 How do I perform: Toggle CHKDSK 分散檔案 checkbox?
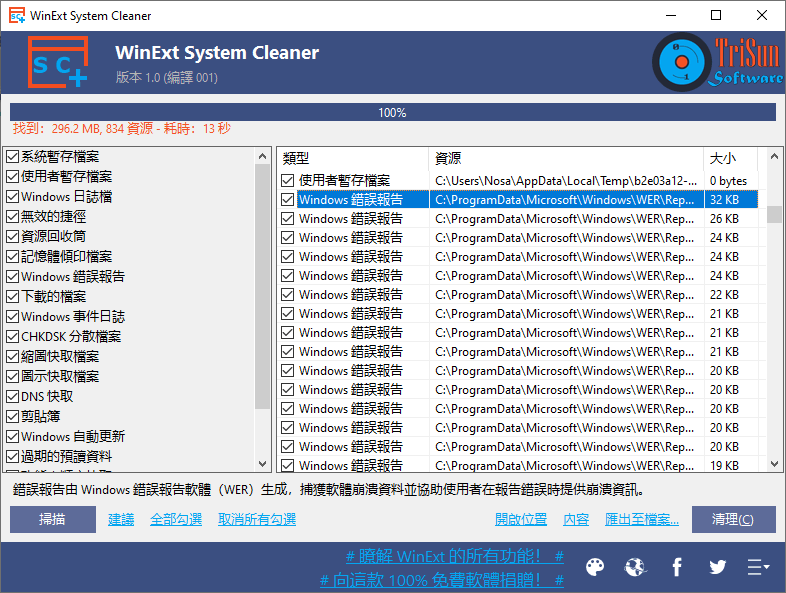point(13,337)
